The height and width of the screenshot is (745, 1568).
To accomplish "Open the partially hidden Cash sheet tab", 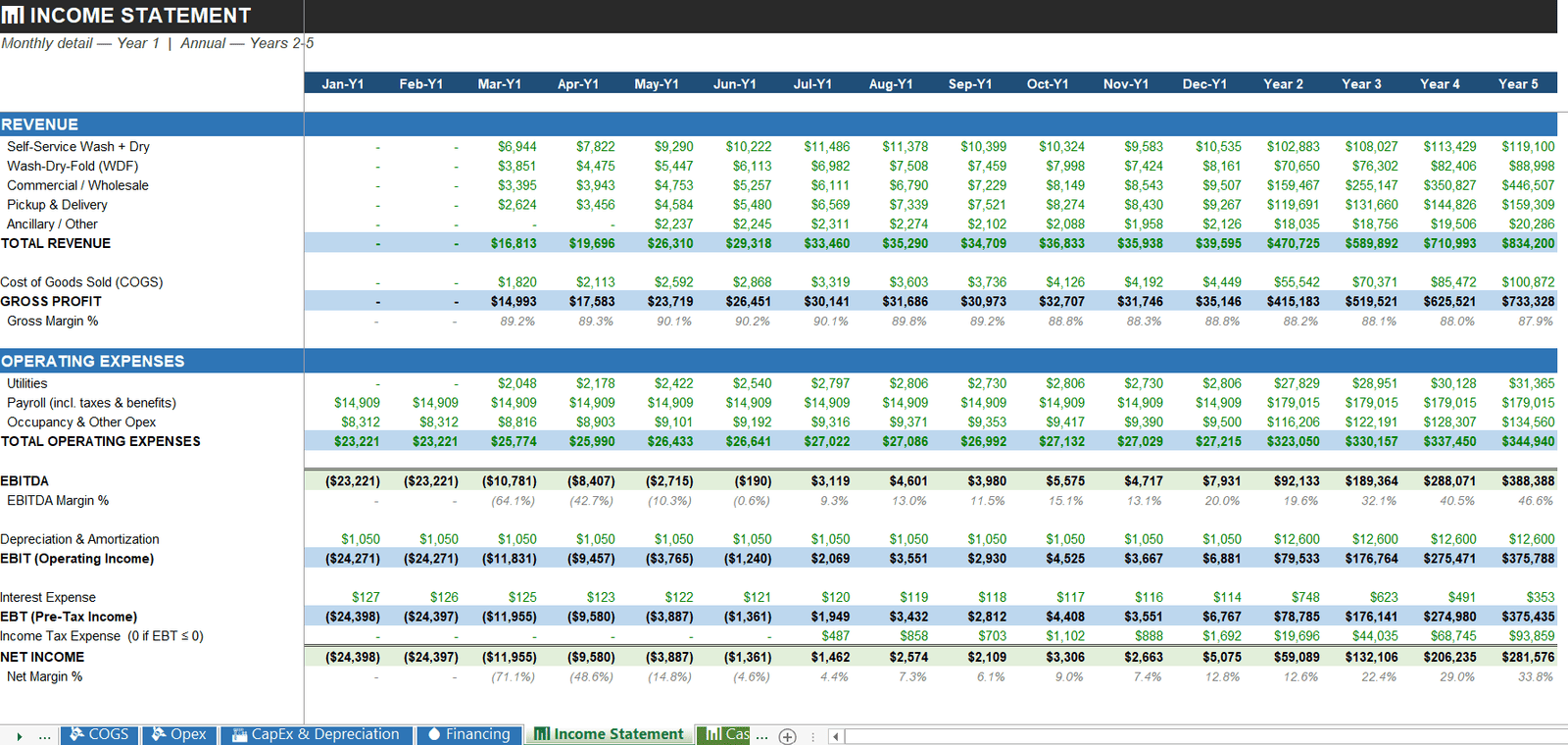I will pos(724,734).
